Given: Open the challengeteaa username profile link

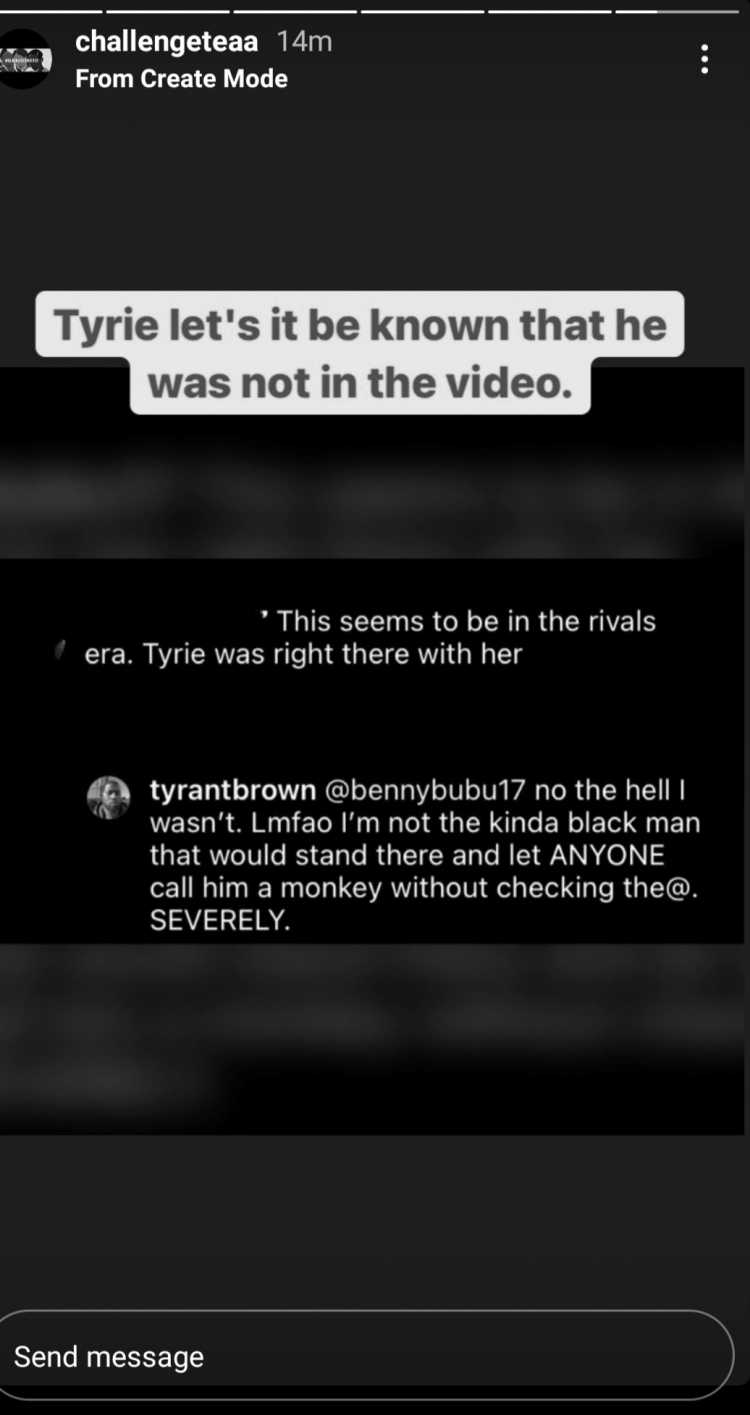Looking at the screenshot, I should (167, 42).
